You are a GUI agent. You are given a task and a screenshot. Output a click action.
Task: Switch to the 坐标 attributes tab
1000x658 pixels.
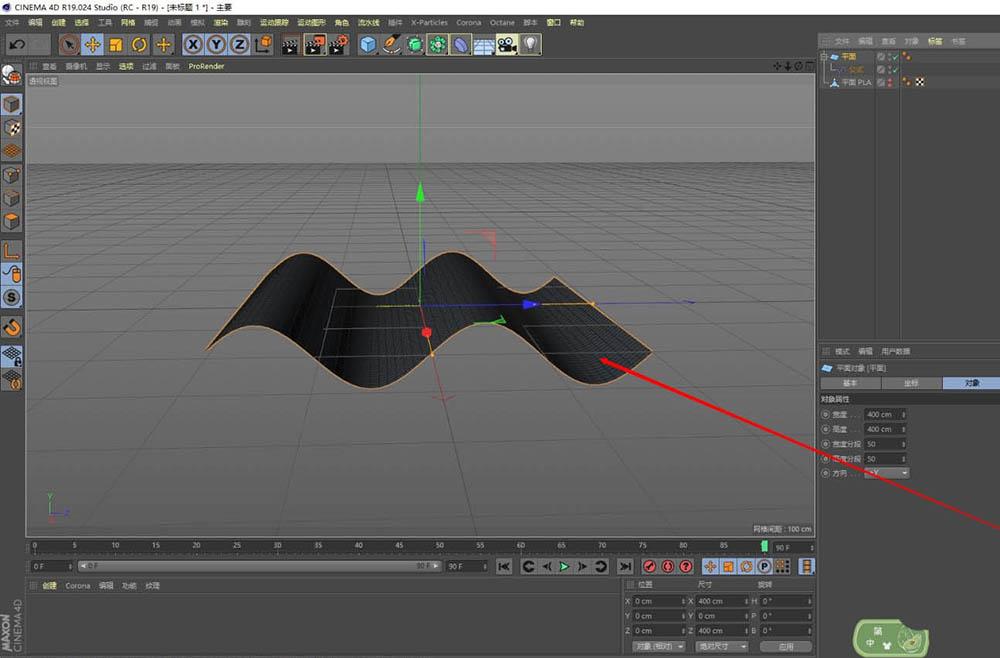click(910, 383)
